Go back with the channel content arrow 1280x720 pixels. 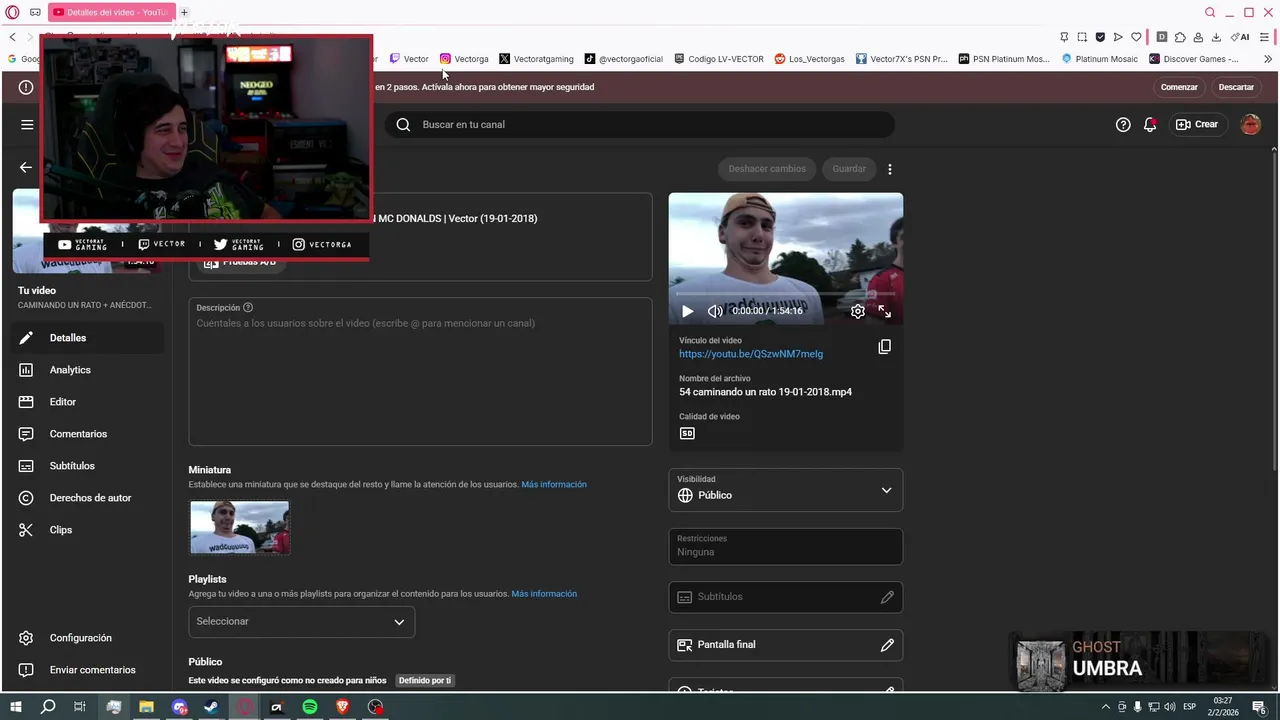[26, 168]
